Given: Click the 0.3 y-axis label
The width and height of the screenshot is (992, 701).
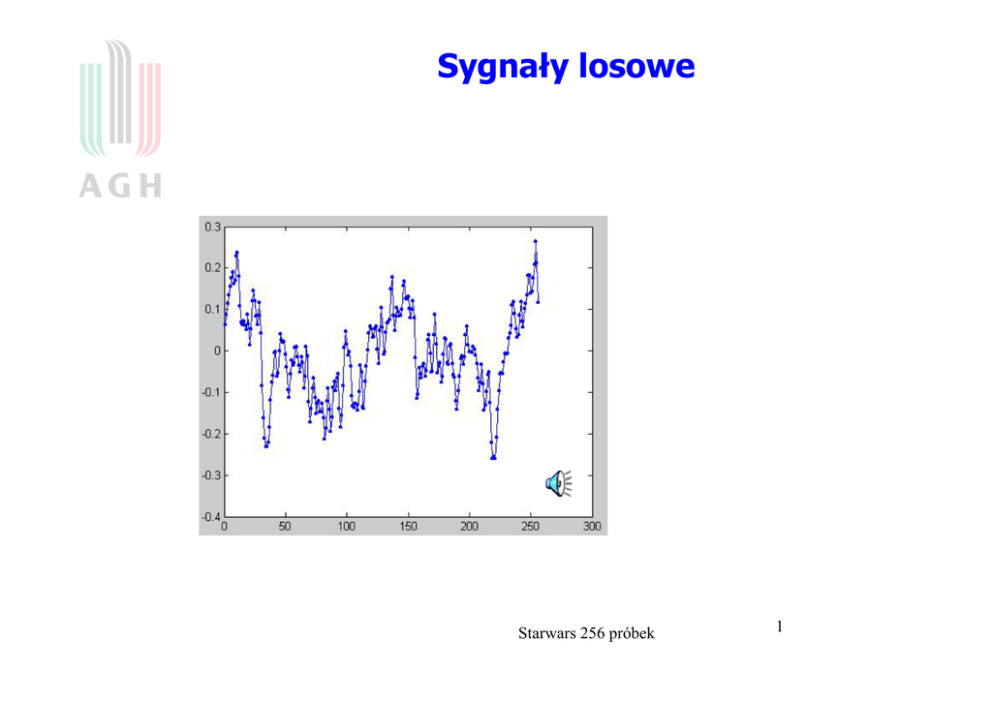Looking at the screenshot, I should point(212,227).
